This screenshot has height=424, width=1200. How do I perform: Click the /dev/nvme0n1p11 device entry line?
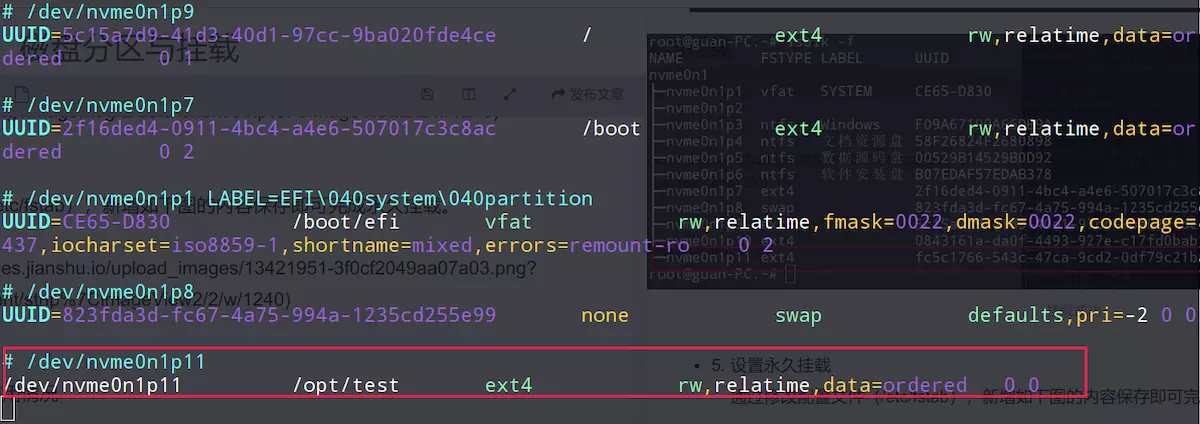[x=92, y=385]
